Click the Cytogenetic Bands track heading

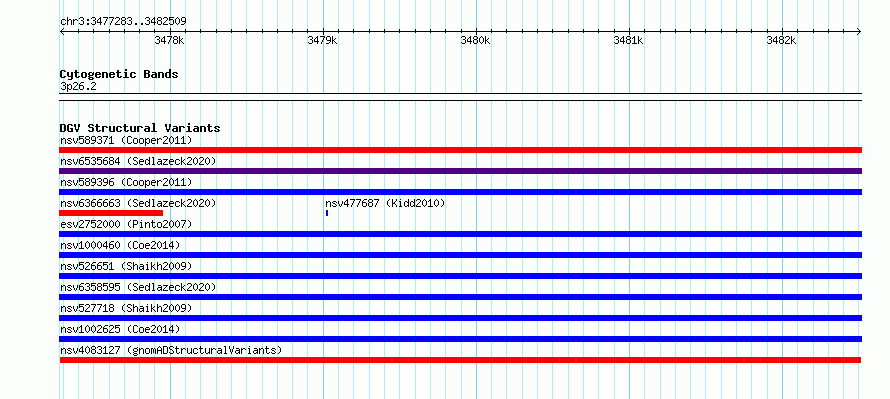[119, 74]
